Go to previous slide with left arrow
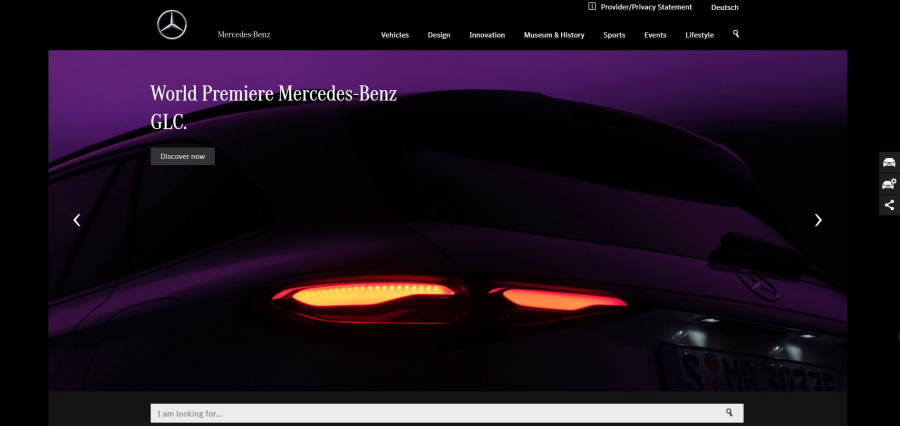Image resolution: width=900 pixels, height=426 pixels. point(76,220)
